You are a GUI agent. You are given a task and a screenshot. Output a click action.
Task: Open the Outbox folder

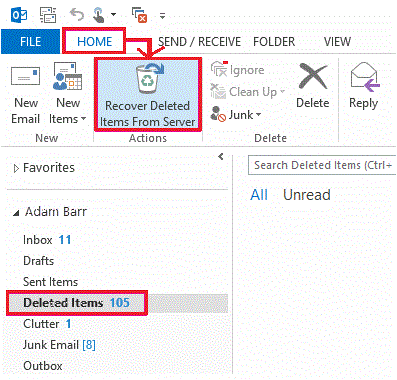tap(43, 366)
